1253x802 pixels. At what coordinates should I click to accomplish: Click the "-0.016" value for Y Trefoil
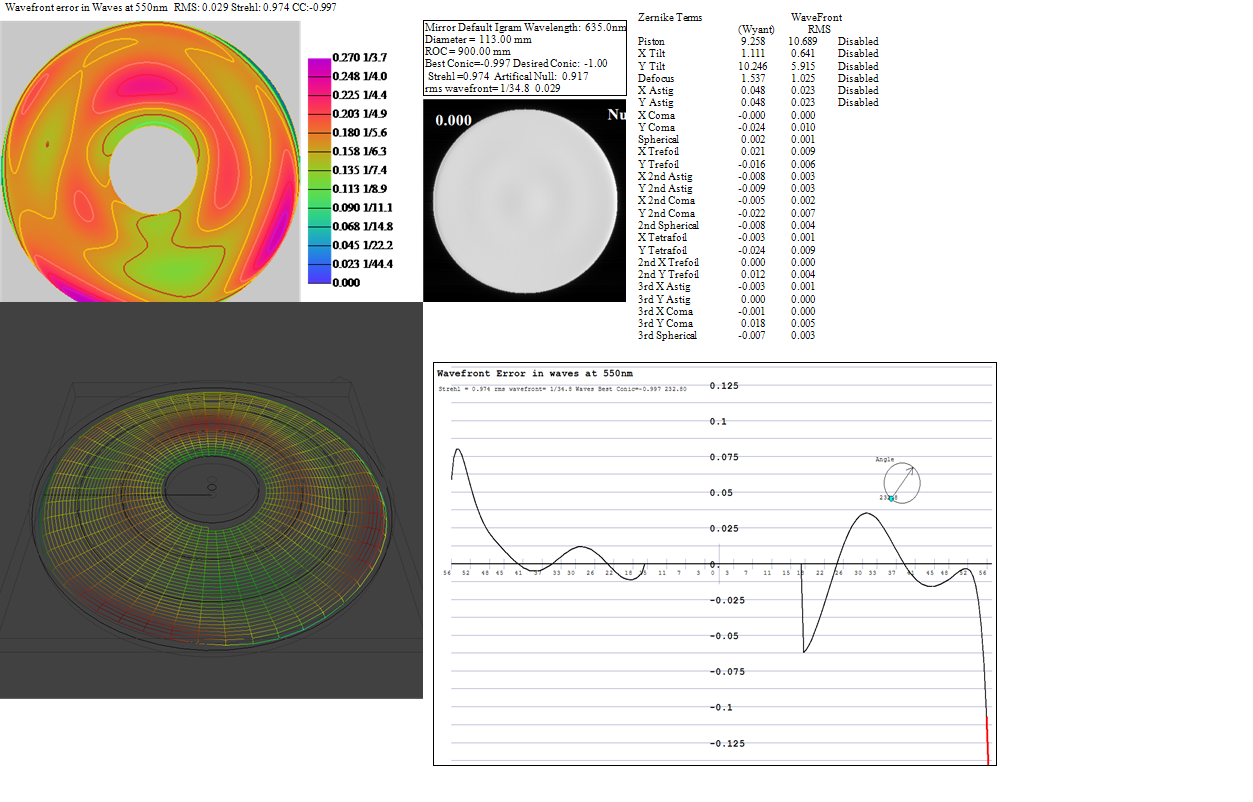(752, 164)
